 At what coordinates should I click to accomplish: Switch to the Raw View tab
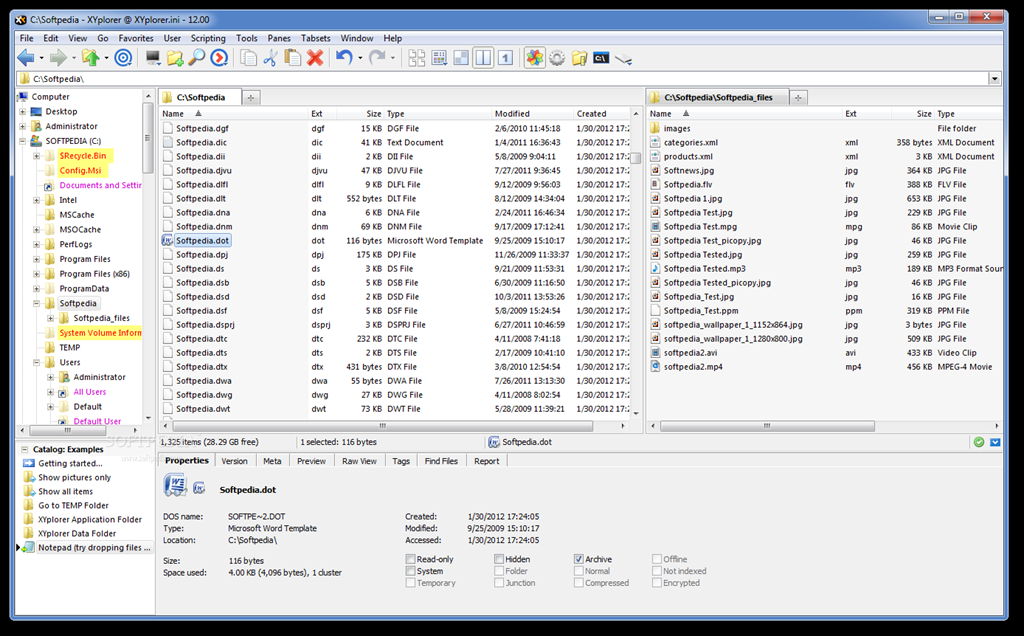[359, 461]
